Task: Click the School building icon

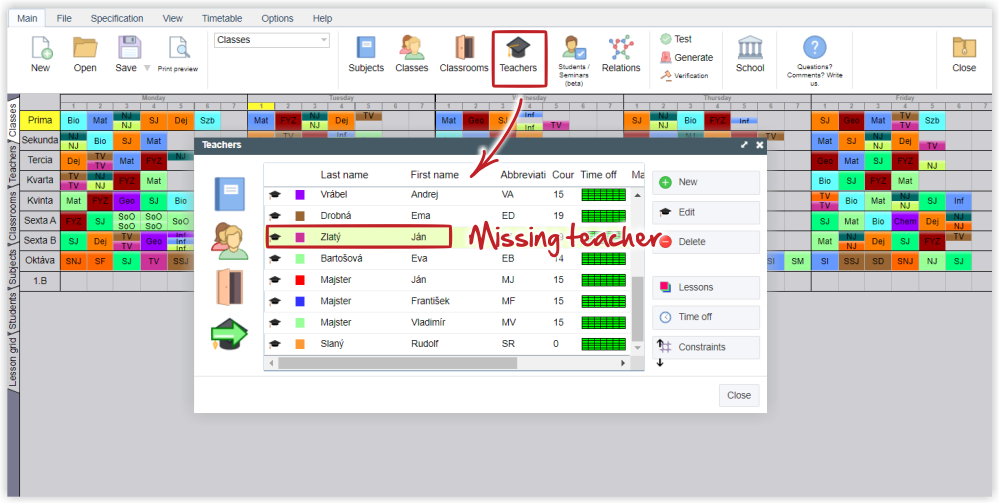Action: 750,55
